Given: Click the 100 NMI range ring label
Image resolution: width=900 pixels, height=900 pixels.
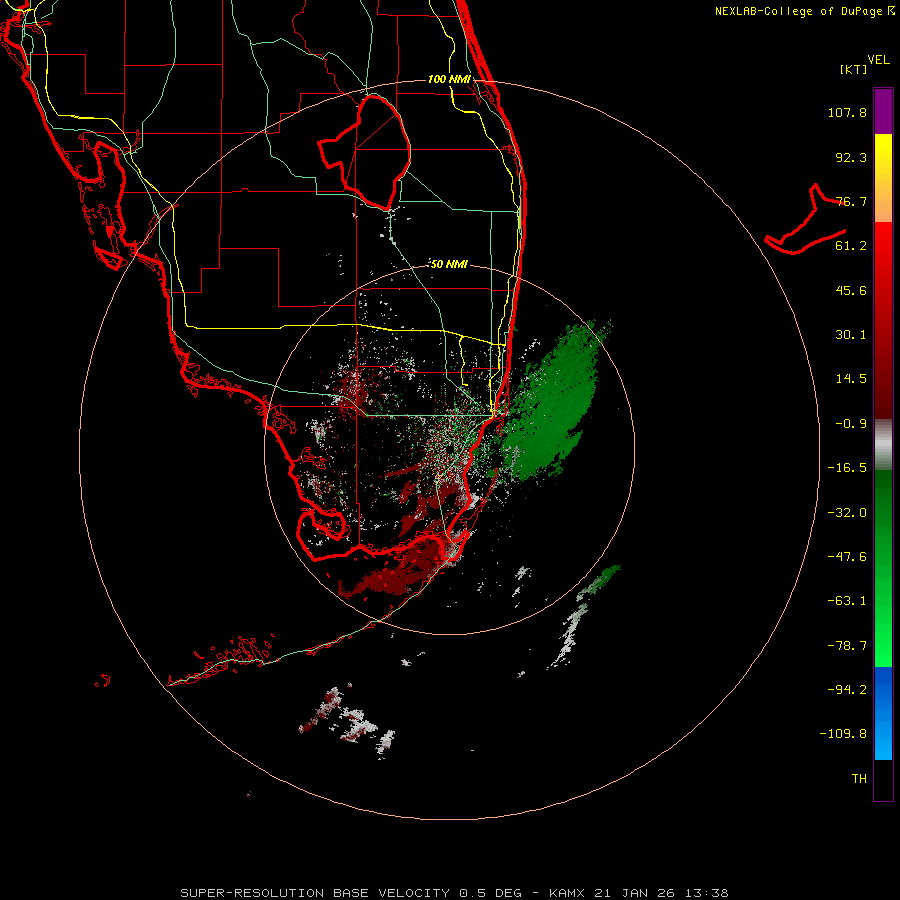Looking at the screenshot, I should pyautogui.click(x=449, y=79).
